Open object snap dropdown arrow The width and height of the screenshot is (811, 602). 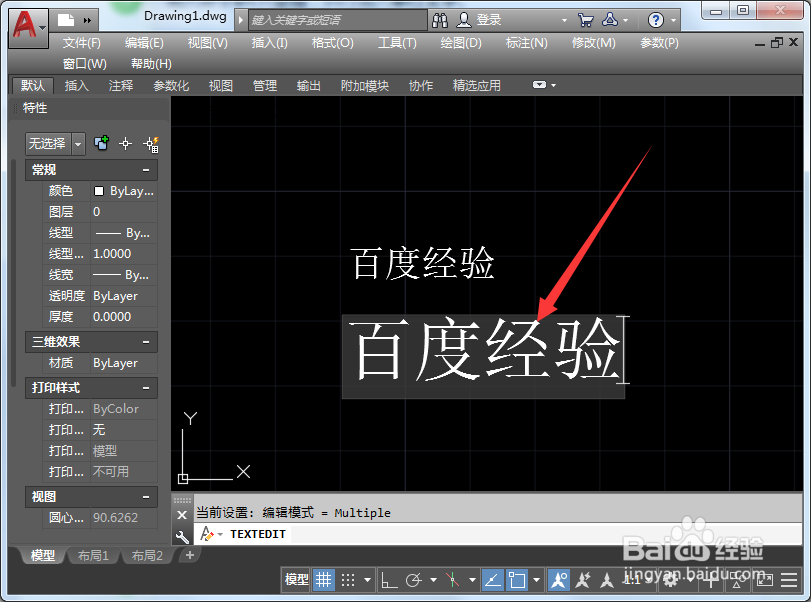[536, 580]
